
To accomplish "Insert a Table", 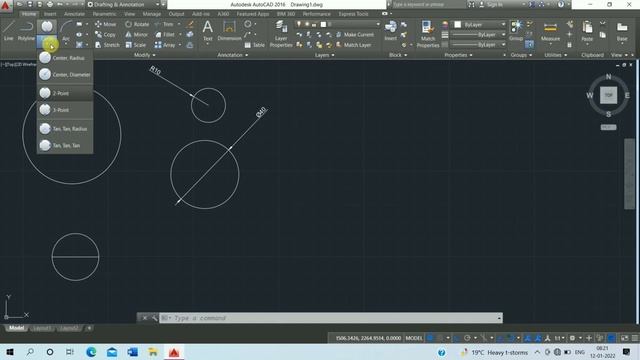I will click(255, 45).
